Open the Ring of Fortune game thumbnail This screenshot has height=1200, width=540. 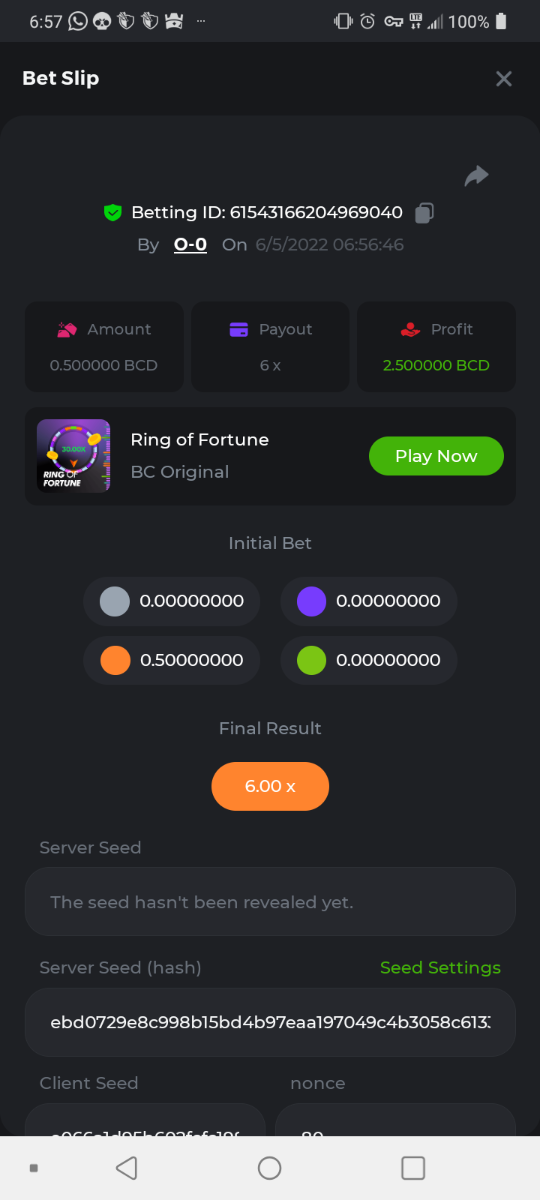74,456
